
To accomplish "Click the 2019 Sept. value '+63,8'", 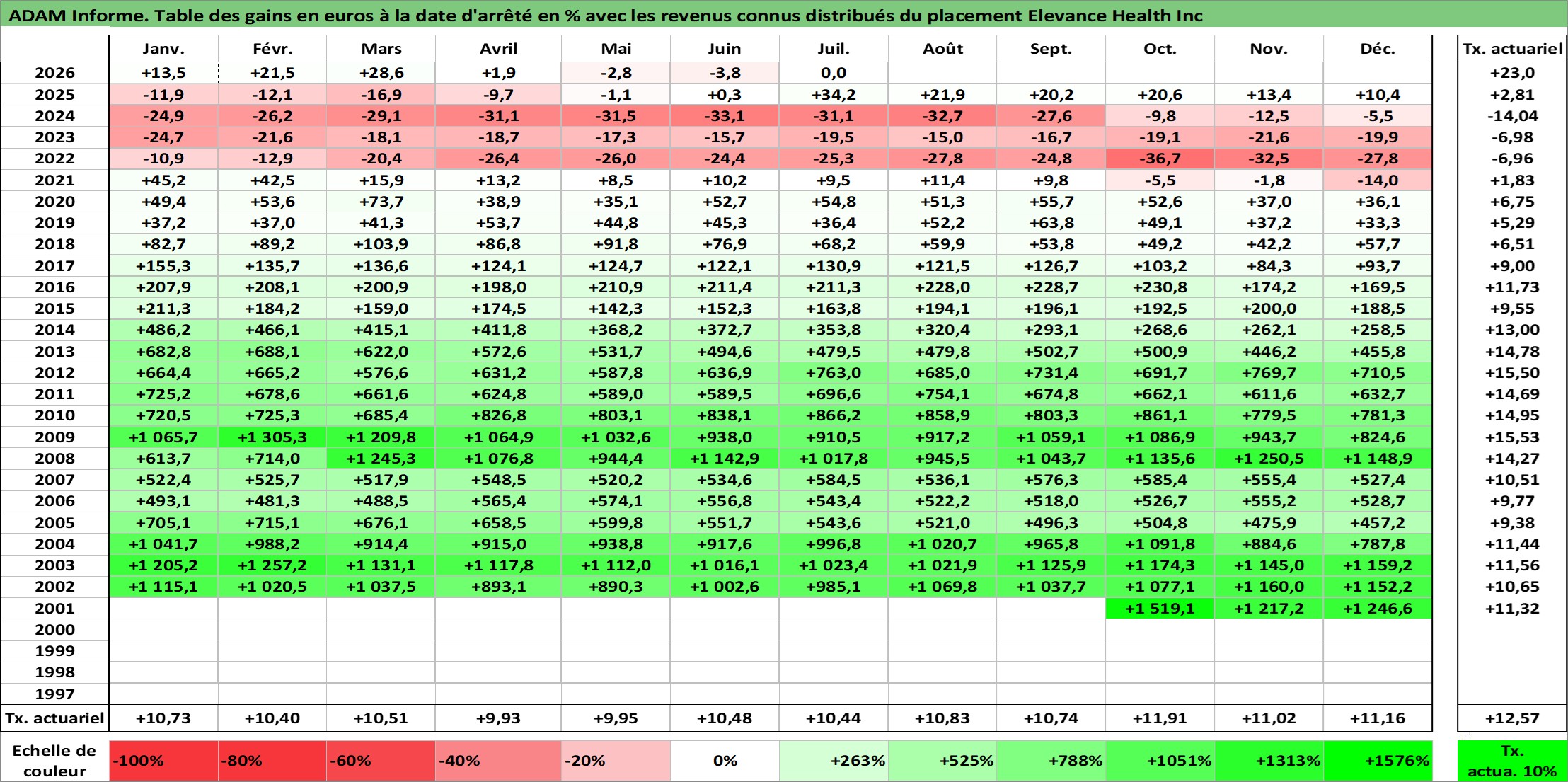I will point(1051,223).
